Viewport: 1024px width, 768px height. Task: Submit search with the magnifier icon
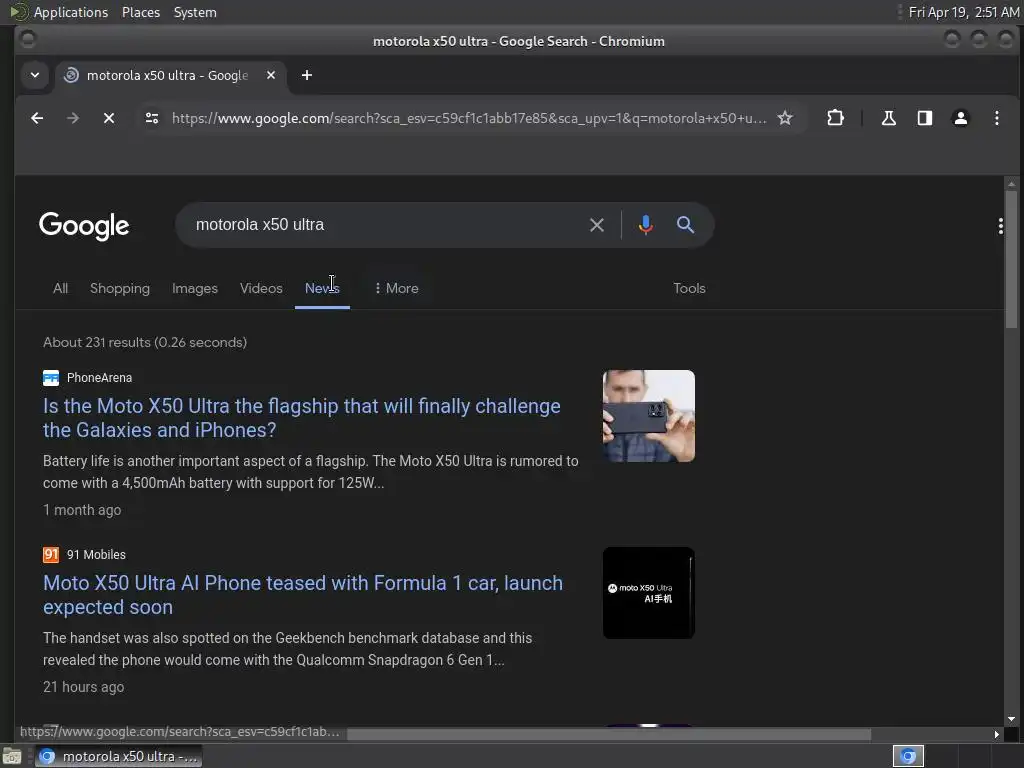click(x=685, y=225)
